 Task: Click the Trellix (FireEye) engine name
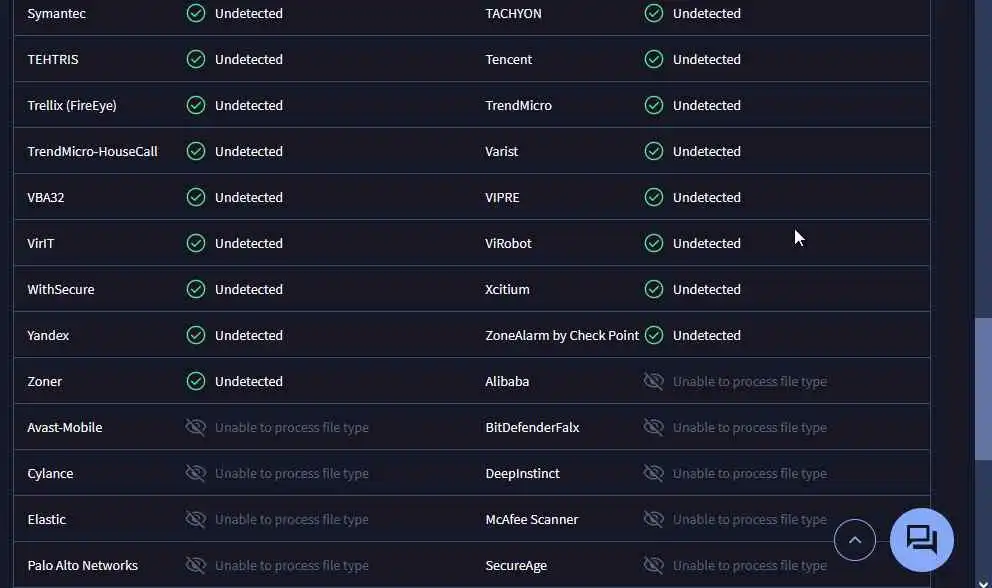pyautogui.click(x=72, y=105)
